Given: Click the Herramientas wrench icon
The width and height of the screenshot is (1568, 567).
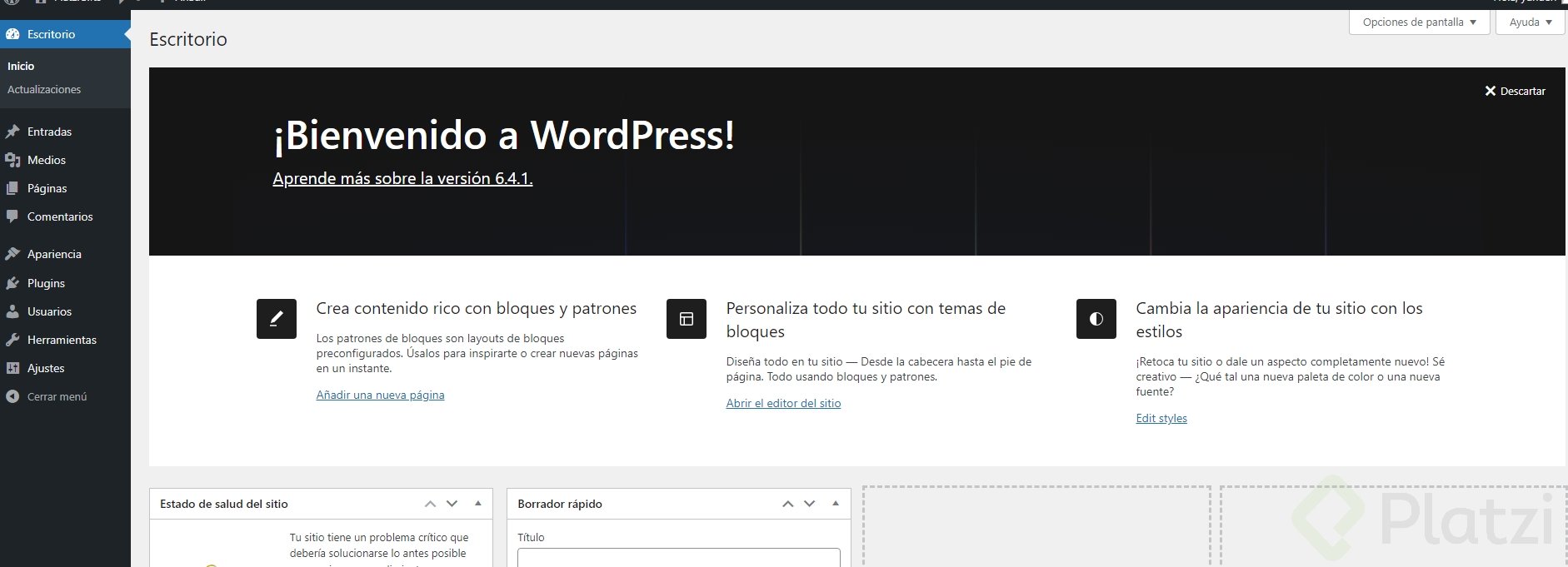Looking at the screenshot, I should click(x=12, y=340).
